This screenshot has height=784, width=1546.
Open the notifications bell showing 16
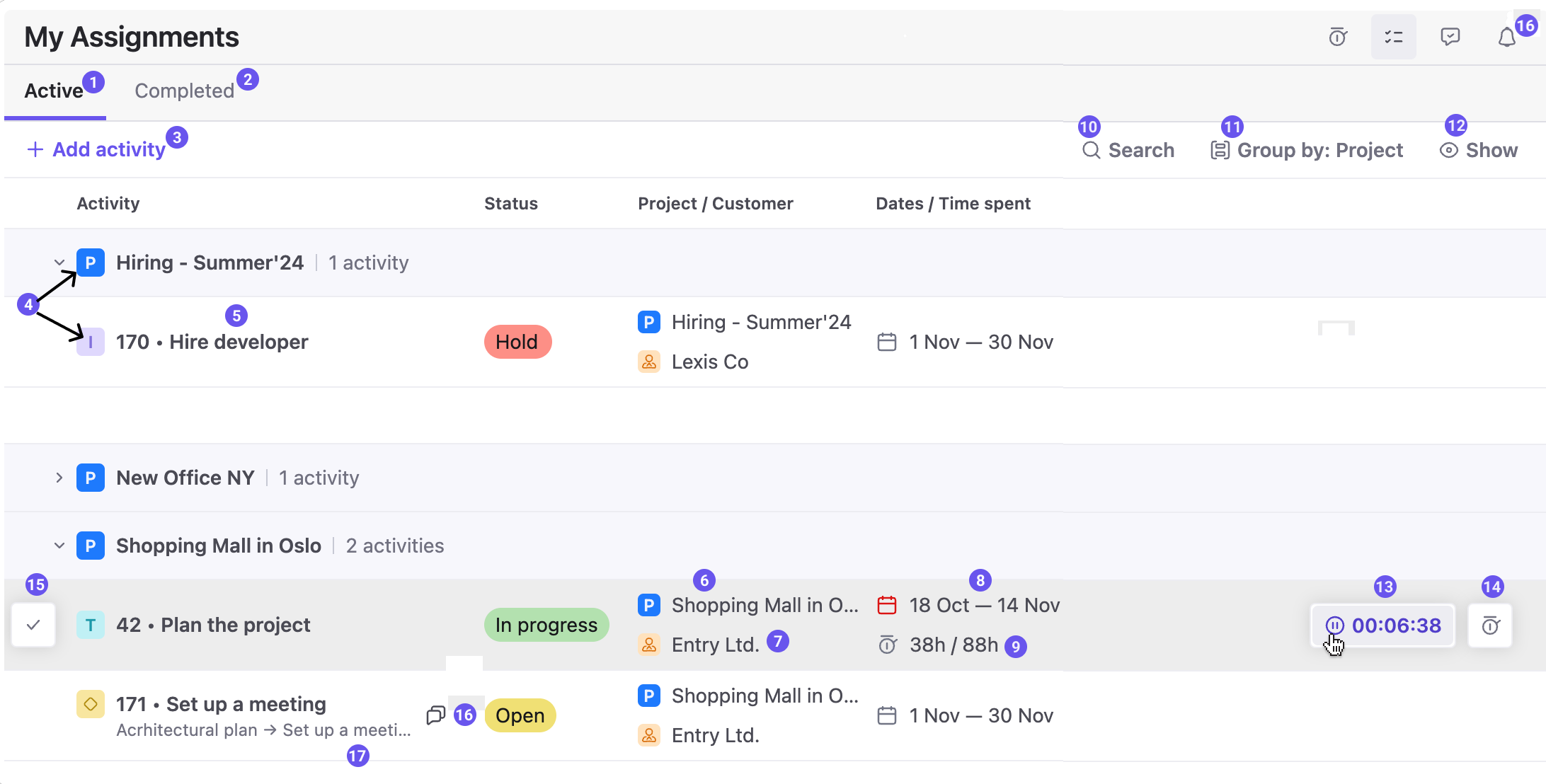[1506, 37]
